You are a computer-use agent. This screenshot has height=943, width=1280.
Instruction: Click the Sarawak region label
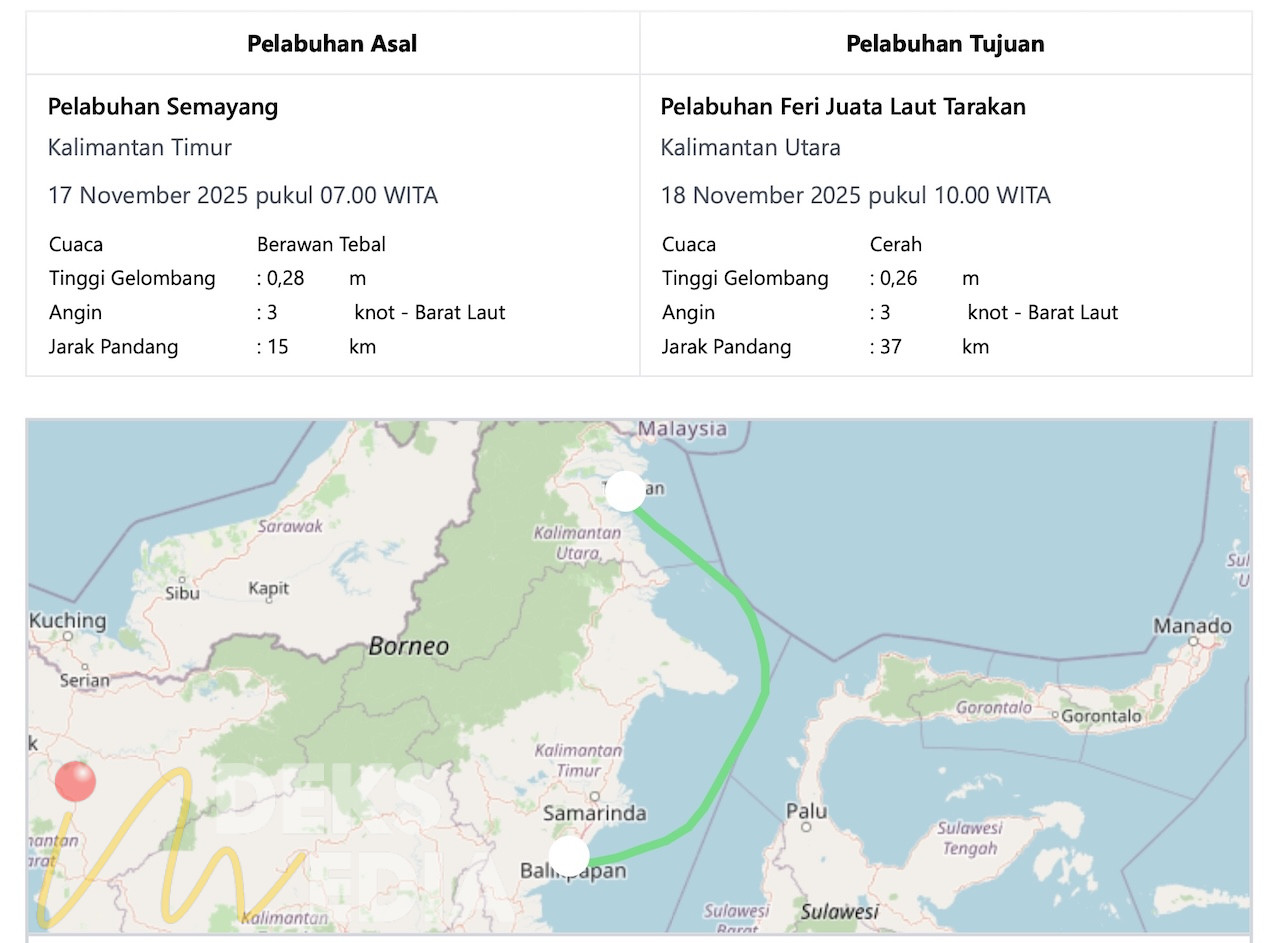(x=290, y=525)
